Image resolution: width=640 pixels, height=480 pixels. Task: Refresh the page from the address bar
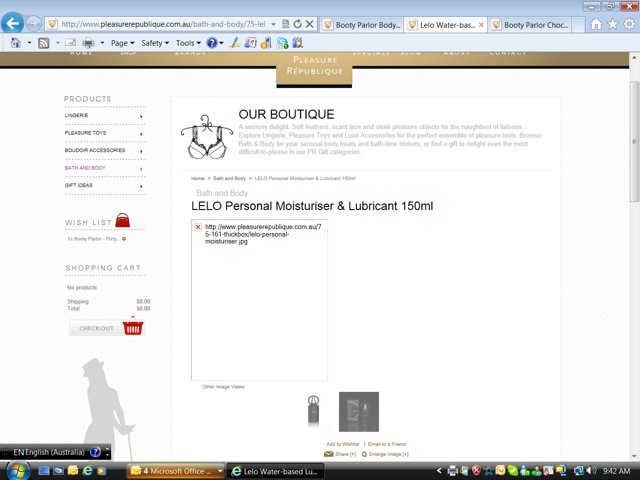pyautogui.click(x=298, y=24)
